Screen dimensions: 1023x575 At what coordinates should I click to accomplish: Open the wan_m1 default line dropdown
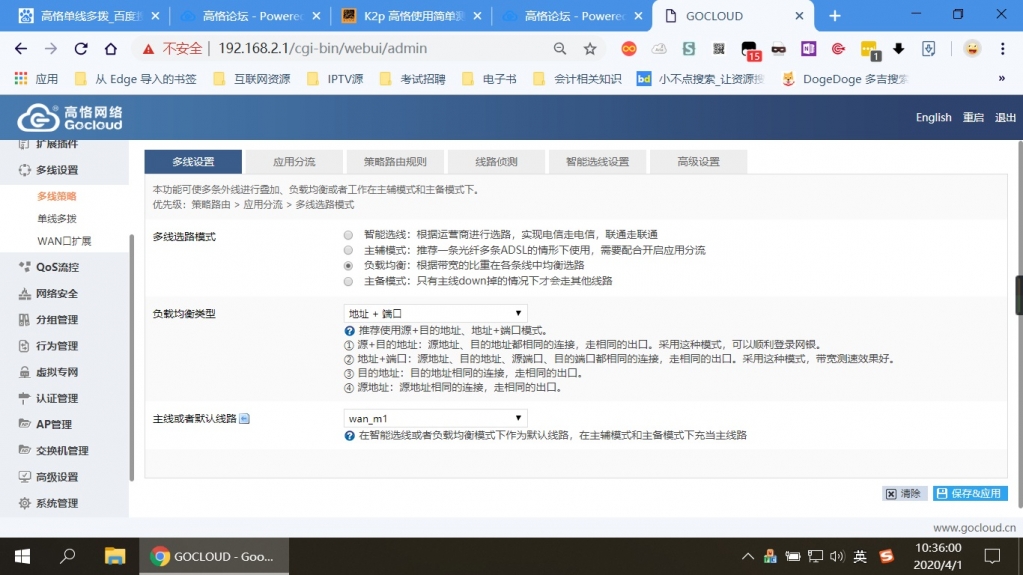(x=435, y=418)
